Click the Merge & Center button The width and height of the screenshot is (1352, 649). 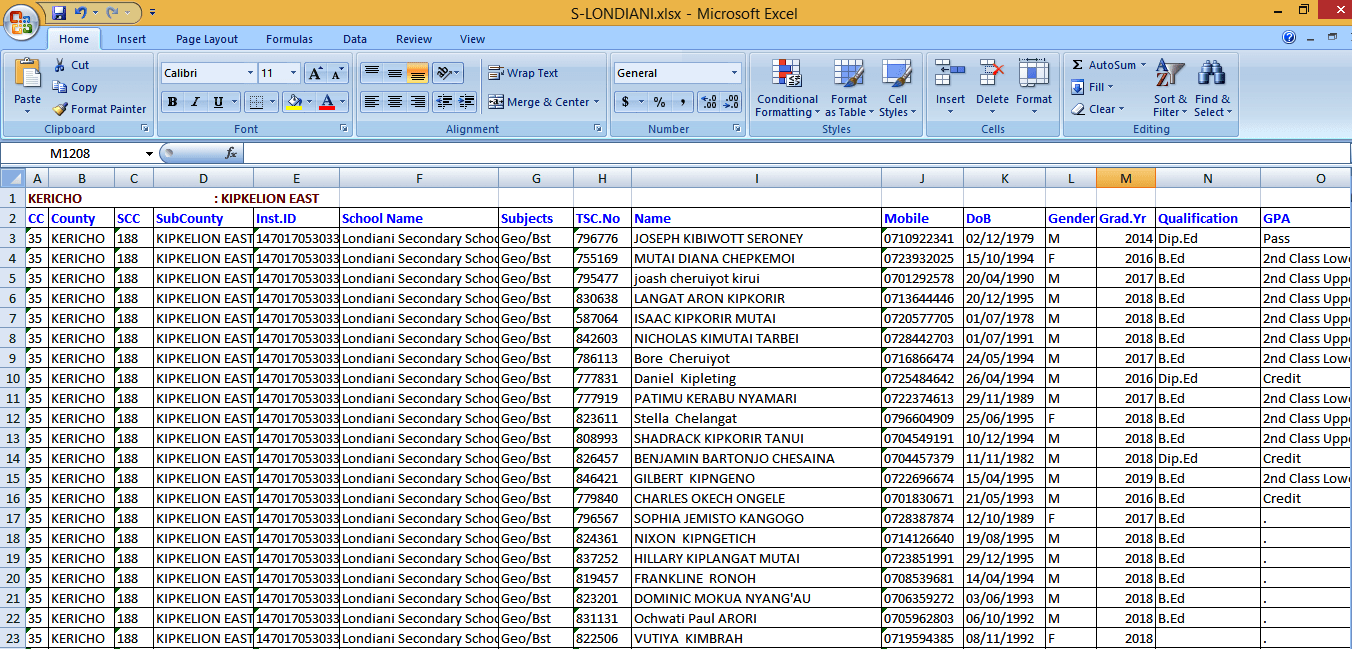543,102
